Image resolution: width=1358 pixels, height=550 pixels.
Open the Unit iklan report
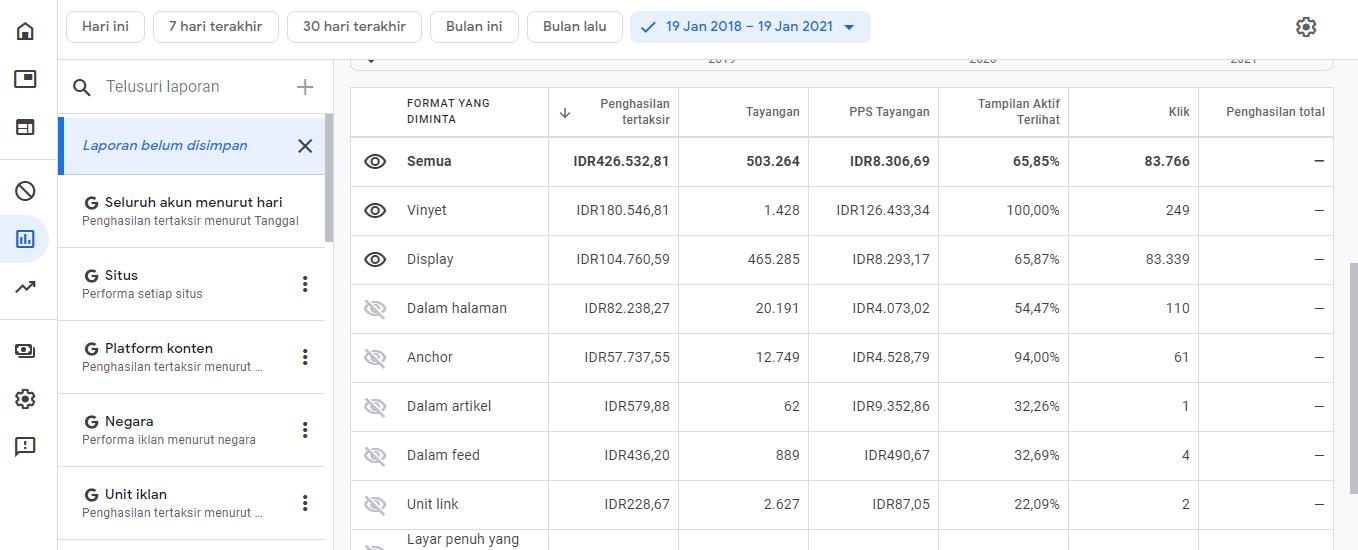(x=191, y=503)
